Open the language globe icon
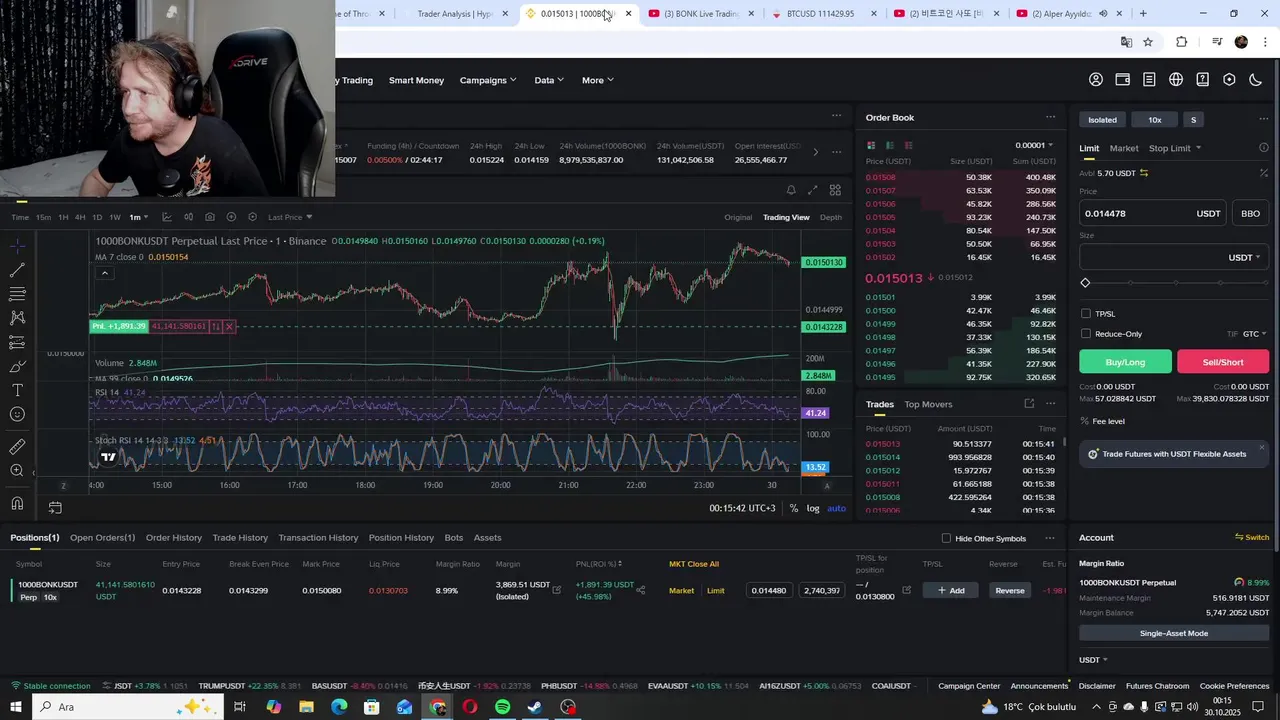The width and height of the screenshot is (1280, 720). [1176, 80]
